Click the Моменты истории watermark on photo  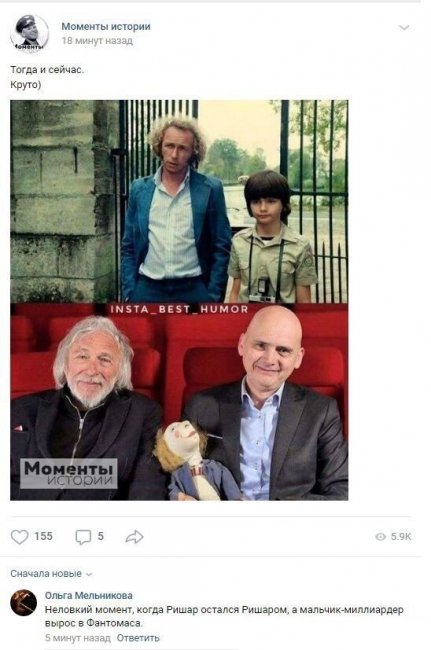69,473
